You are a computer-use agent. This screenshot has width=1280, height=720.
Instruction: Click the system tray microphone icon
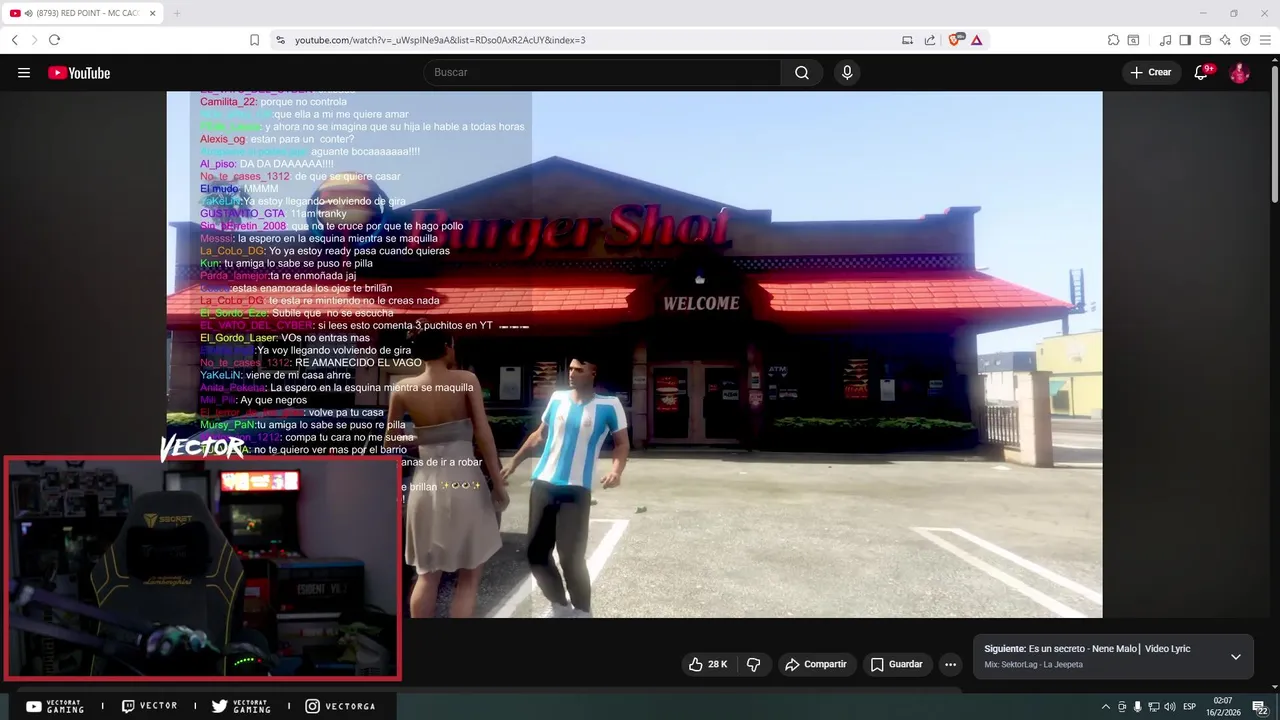pos(1137,707)
